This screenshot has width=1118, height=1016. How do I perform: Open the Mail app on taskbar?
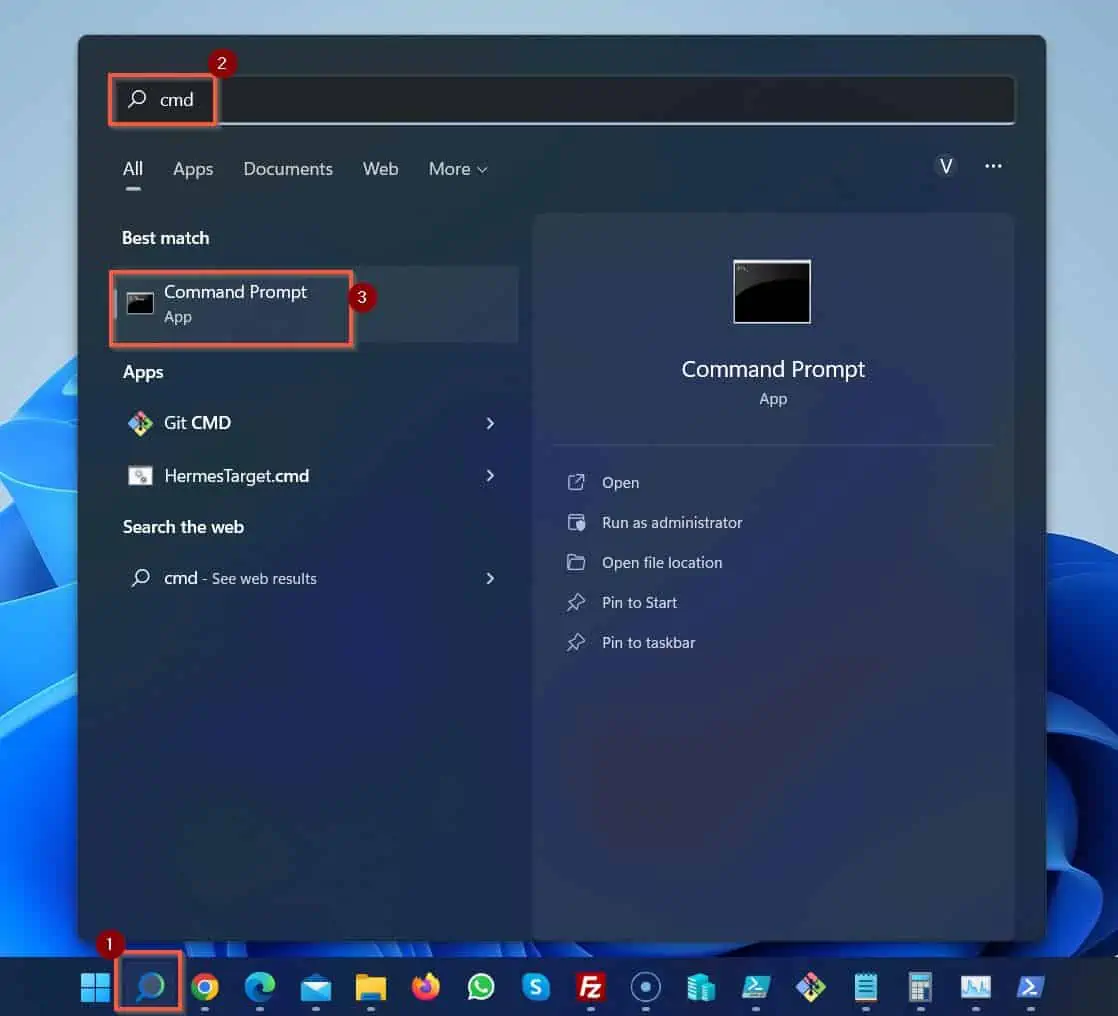[x=315, y=988]
